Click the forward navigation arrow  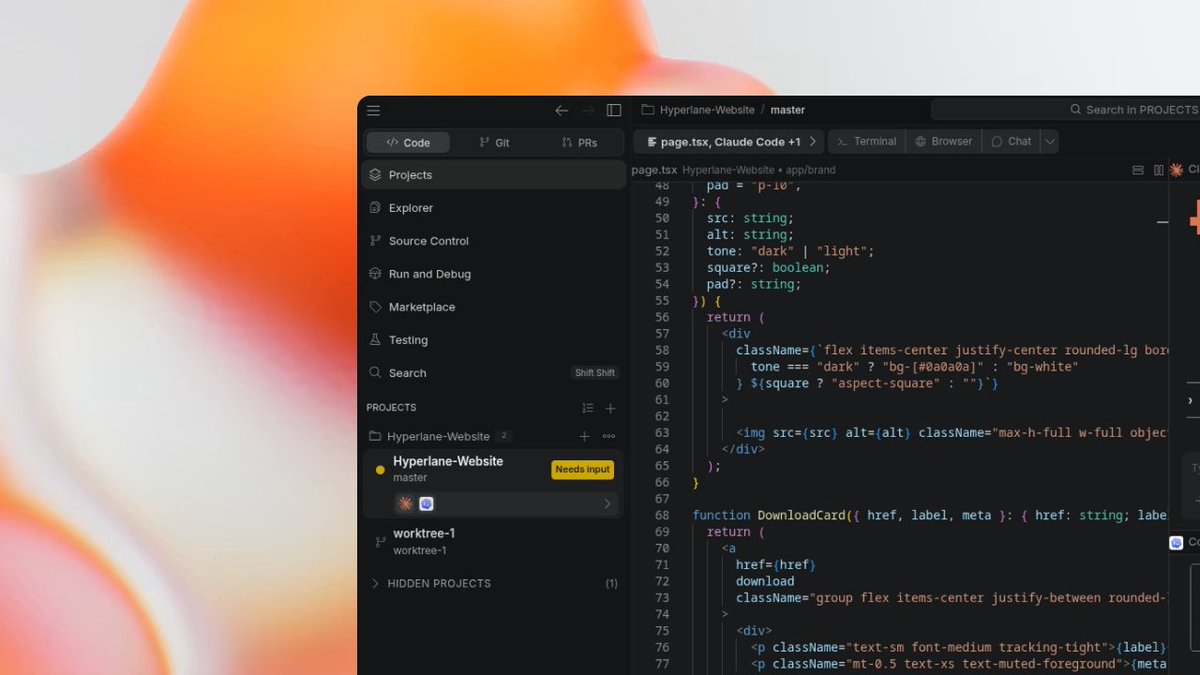pos(588,110)
